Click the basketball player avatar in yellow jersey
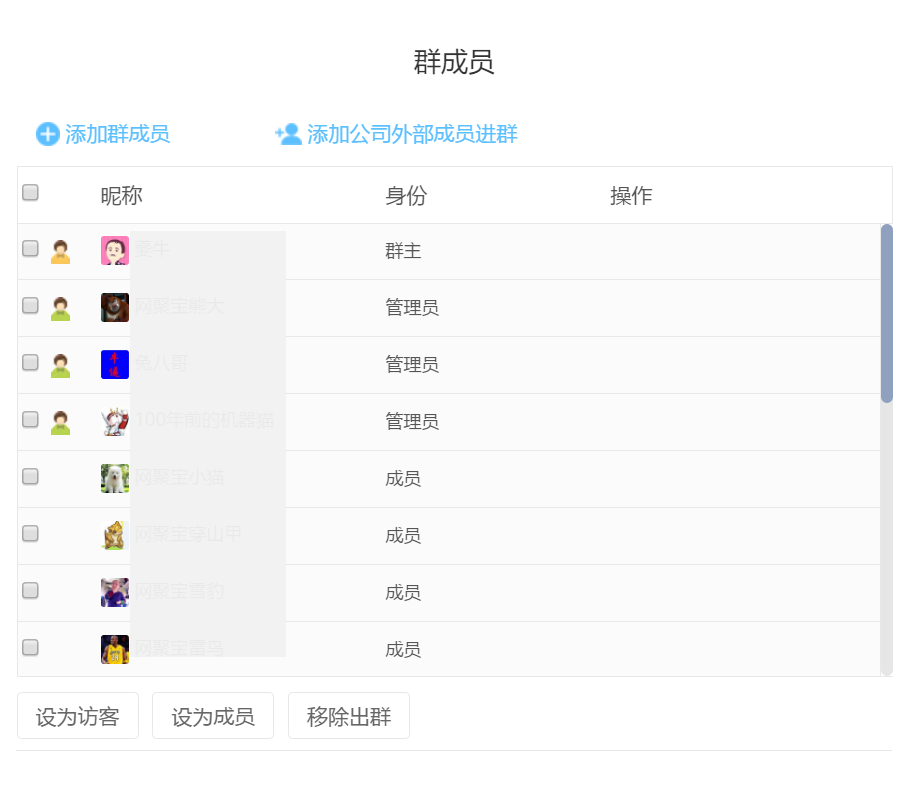 coord(115,649)
